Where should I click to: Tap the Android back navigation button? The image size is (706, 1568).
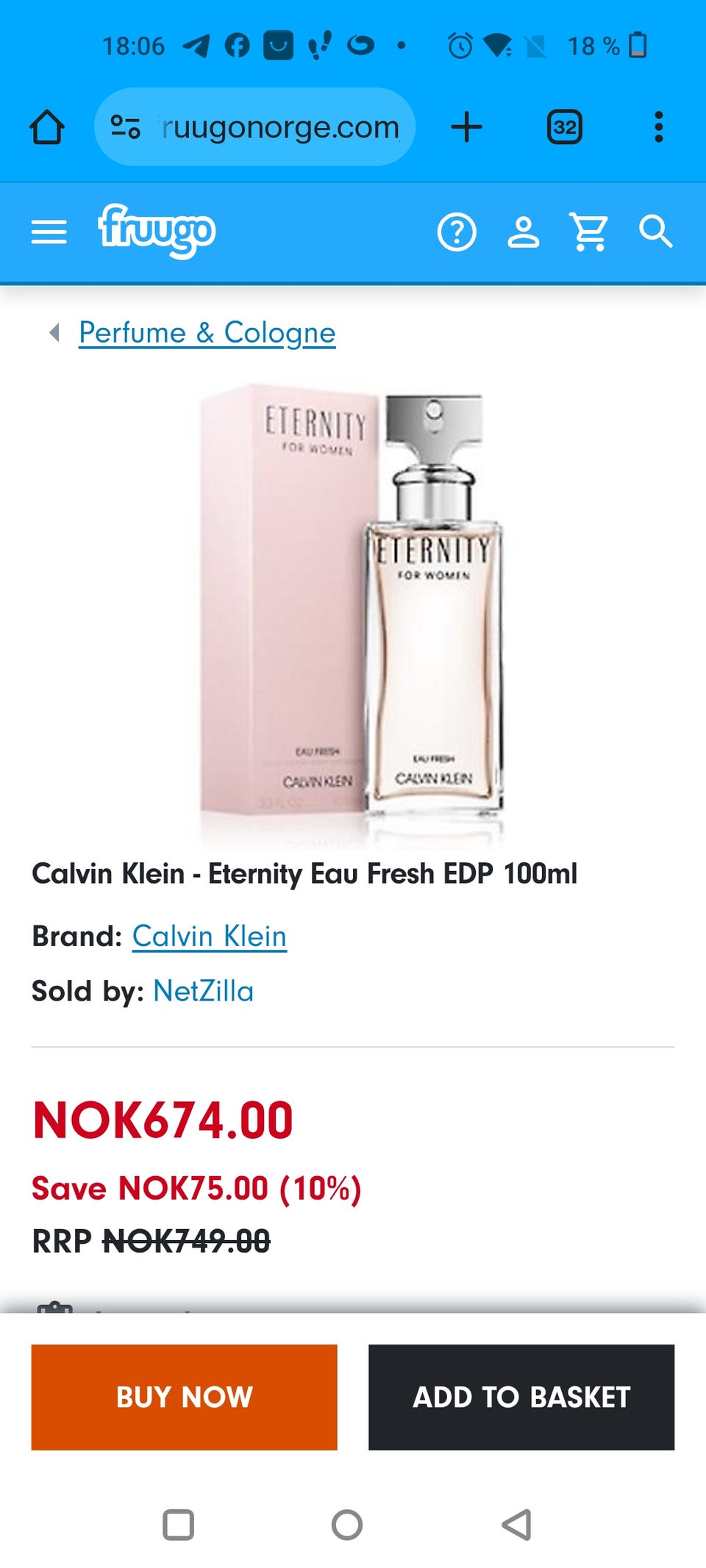pos(516,1525)
